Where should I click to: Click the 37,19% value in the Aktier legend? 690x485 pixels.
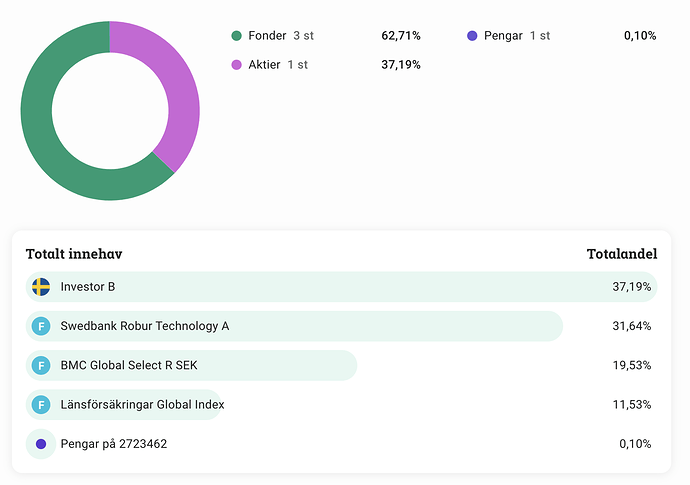point(401,65)
